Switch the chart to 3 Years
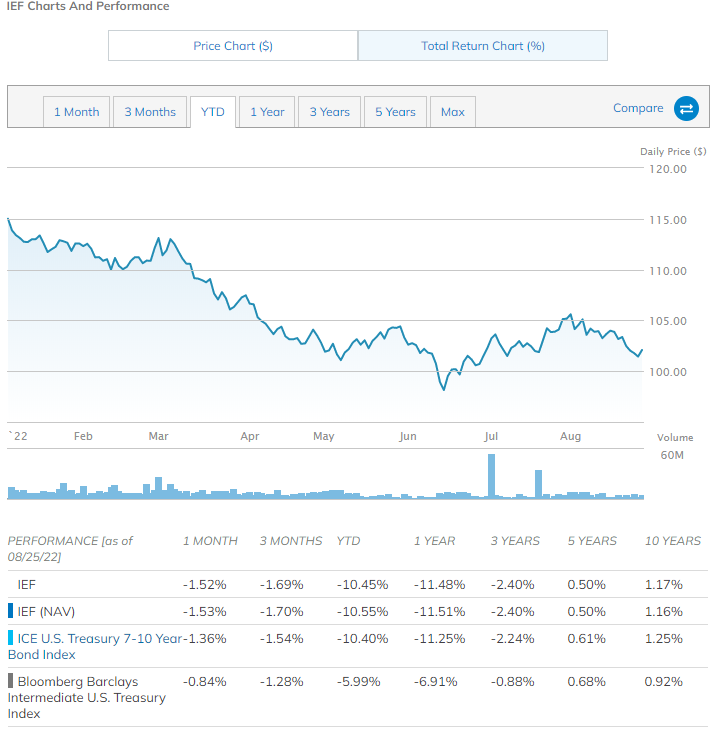Viewport: 711px width, 729px height. 329,112
